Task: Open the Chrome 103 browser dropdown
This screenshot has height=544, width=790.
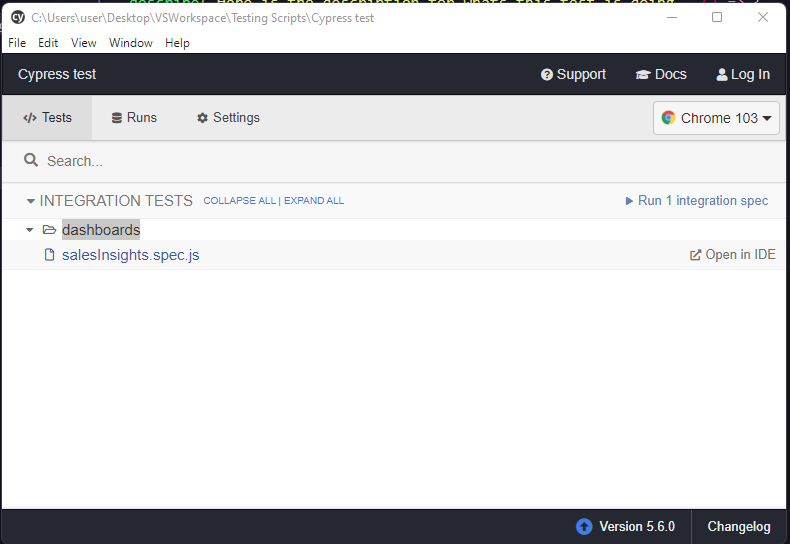Action: click(x=716, y=118)
